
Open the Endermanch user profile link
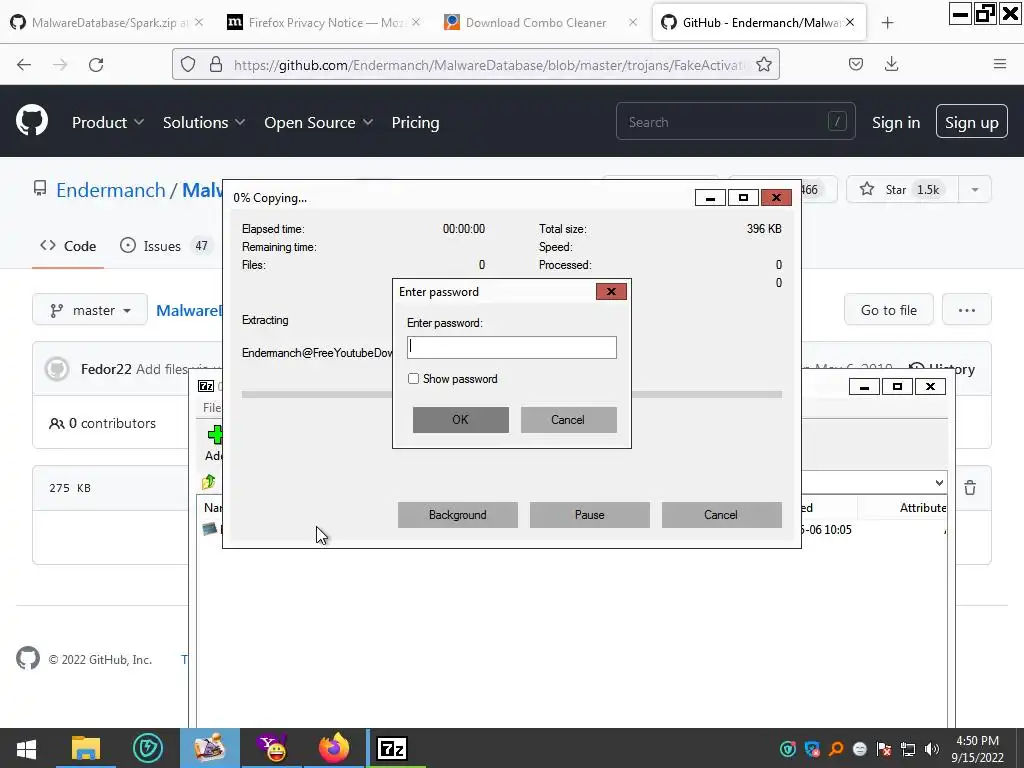click(110, 190)
